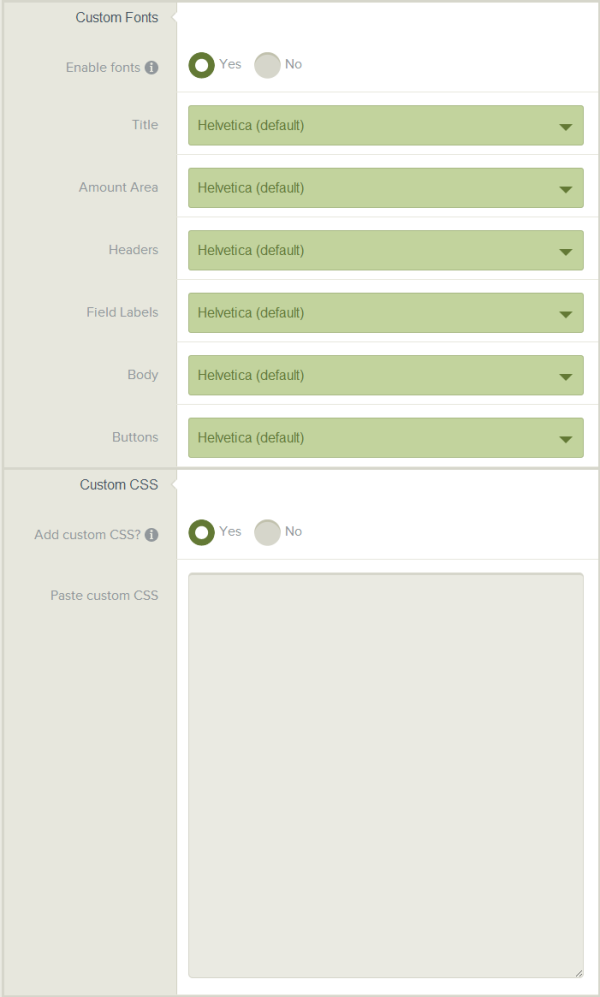
Task: Click the textarea resize handle corner
Action: (578, 973)
